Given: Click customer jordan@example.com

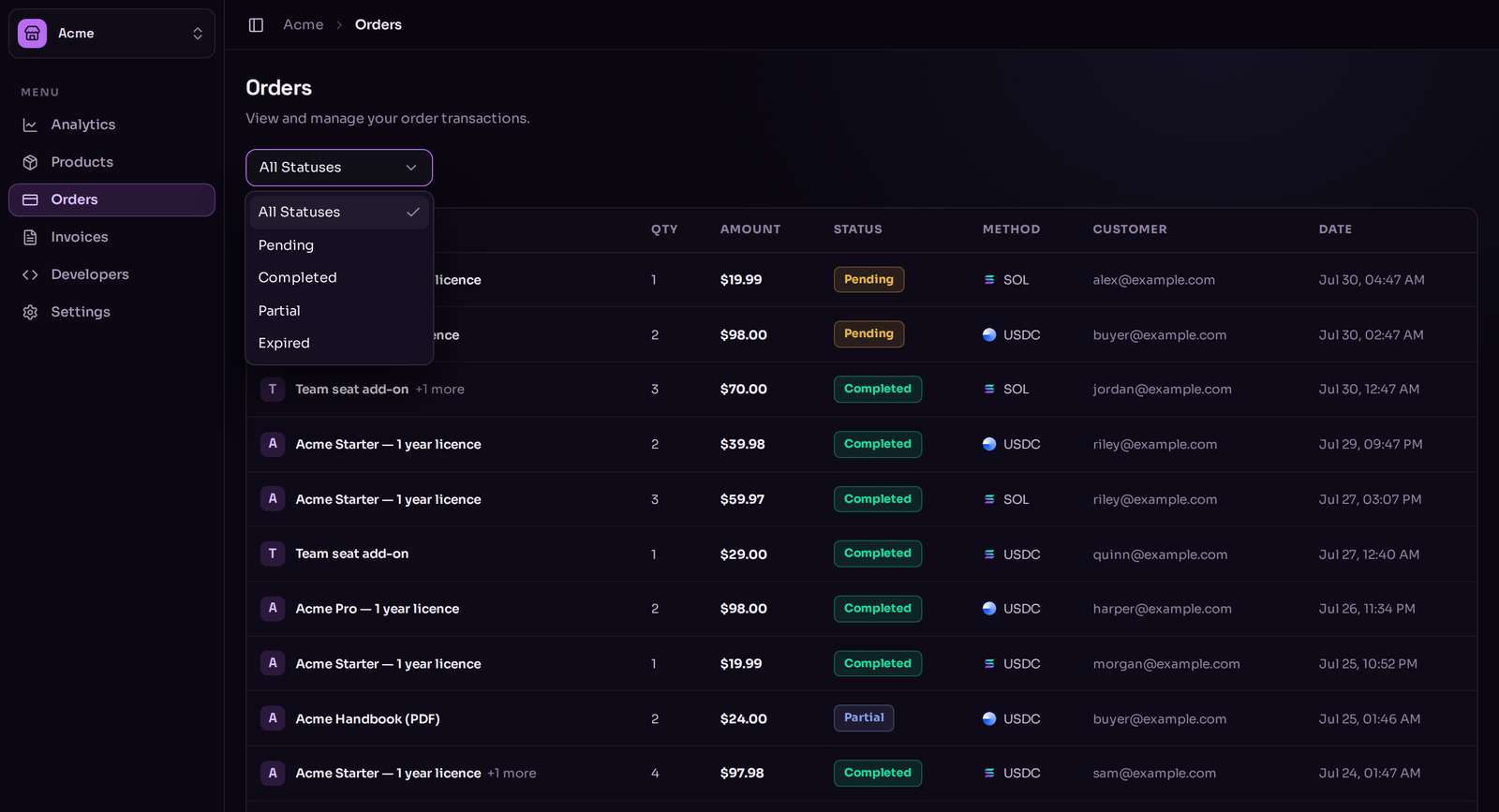Looking at the screenshot, I should pos(1163,390).
